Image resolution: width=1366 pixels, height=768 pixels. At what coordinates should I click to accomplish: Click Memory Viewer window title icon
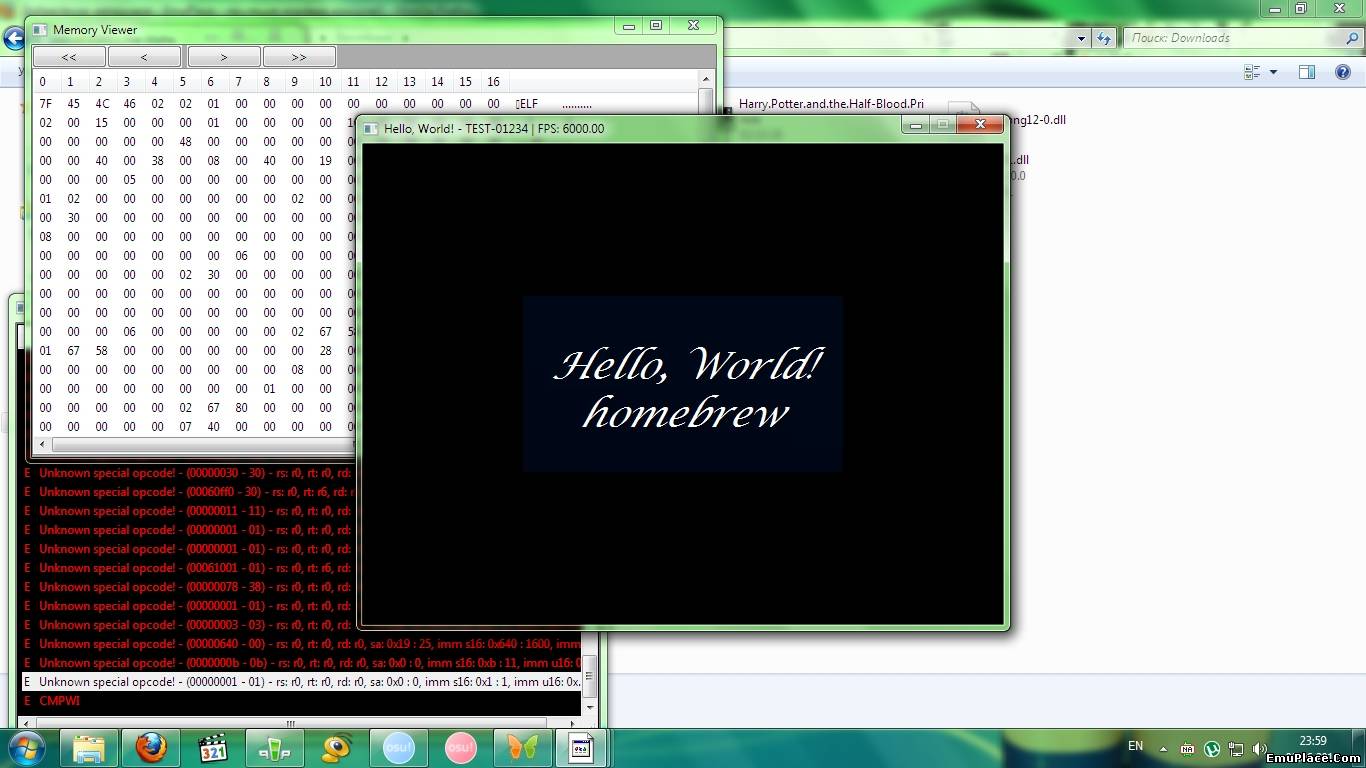40,29
